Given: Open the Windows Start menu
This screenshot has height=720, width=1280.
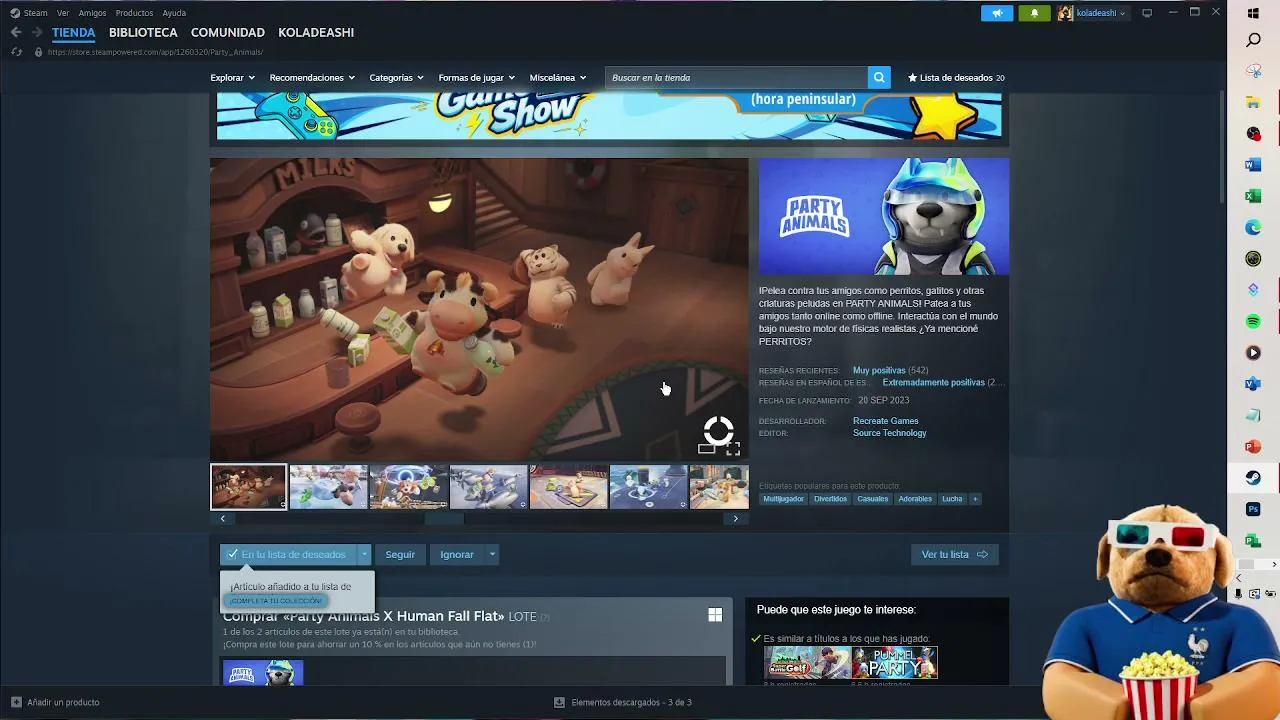Looking at the screenshot, I should (x=1253, y=13).
